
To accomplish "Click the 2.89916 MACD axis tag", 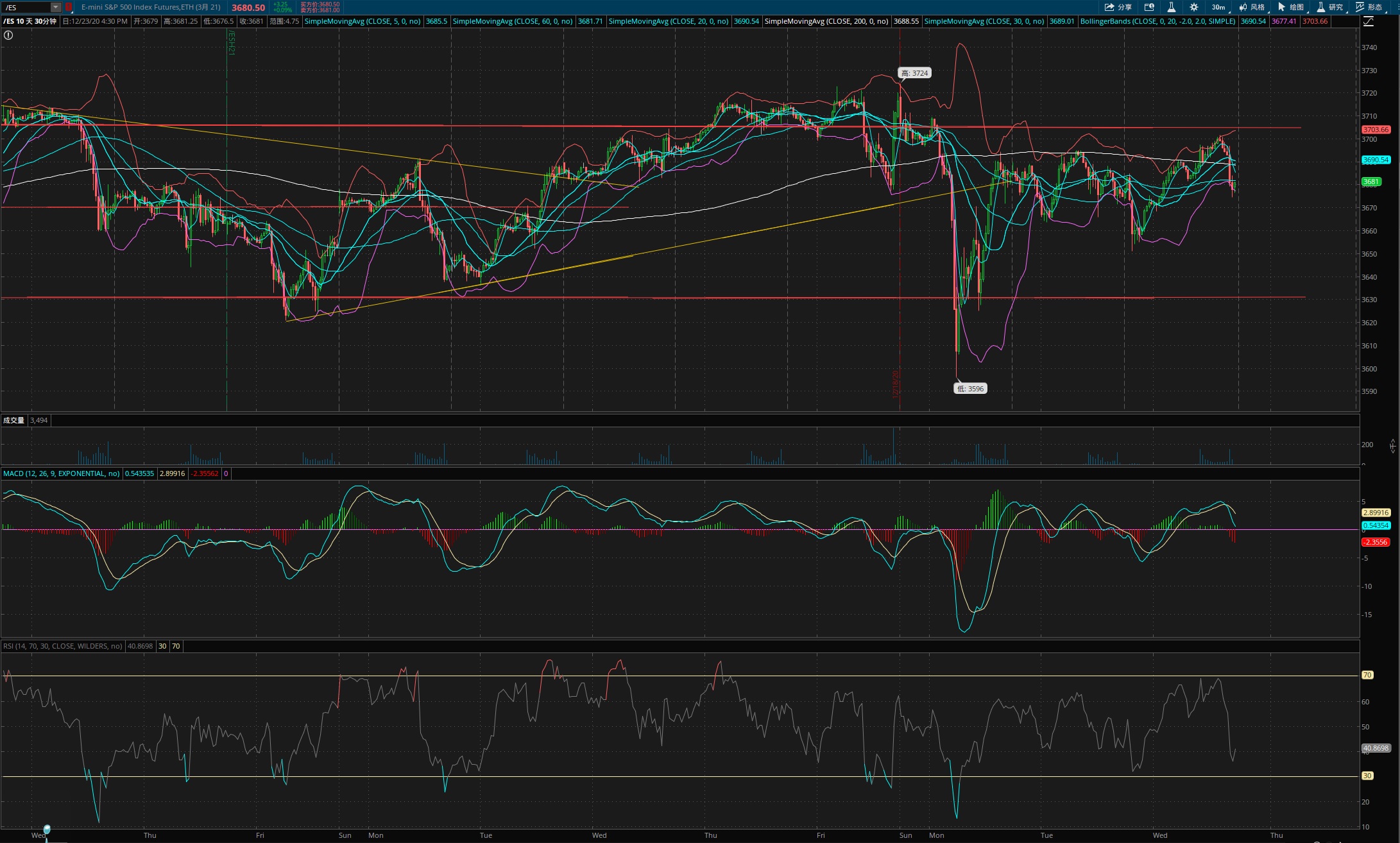I will tap(1376, 513).
